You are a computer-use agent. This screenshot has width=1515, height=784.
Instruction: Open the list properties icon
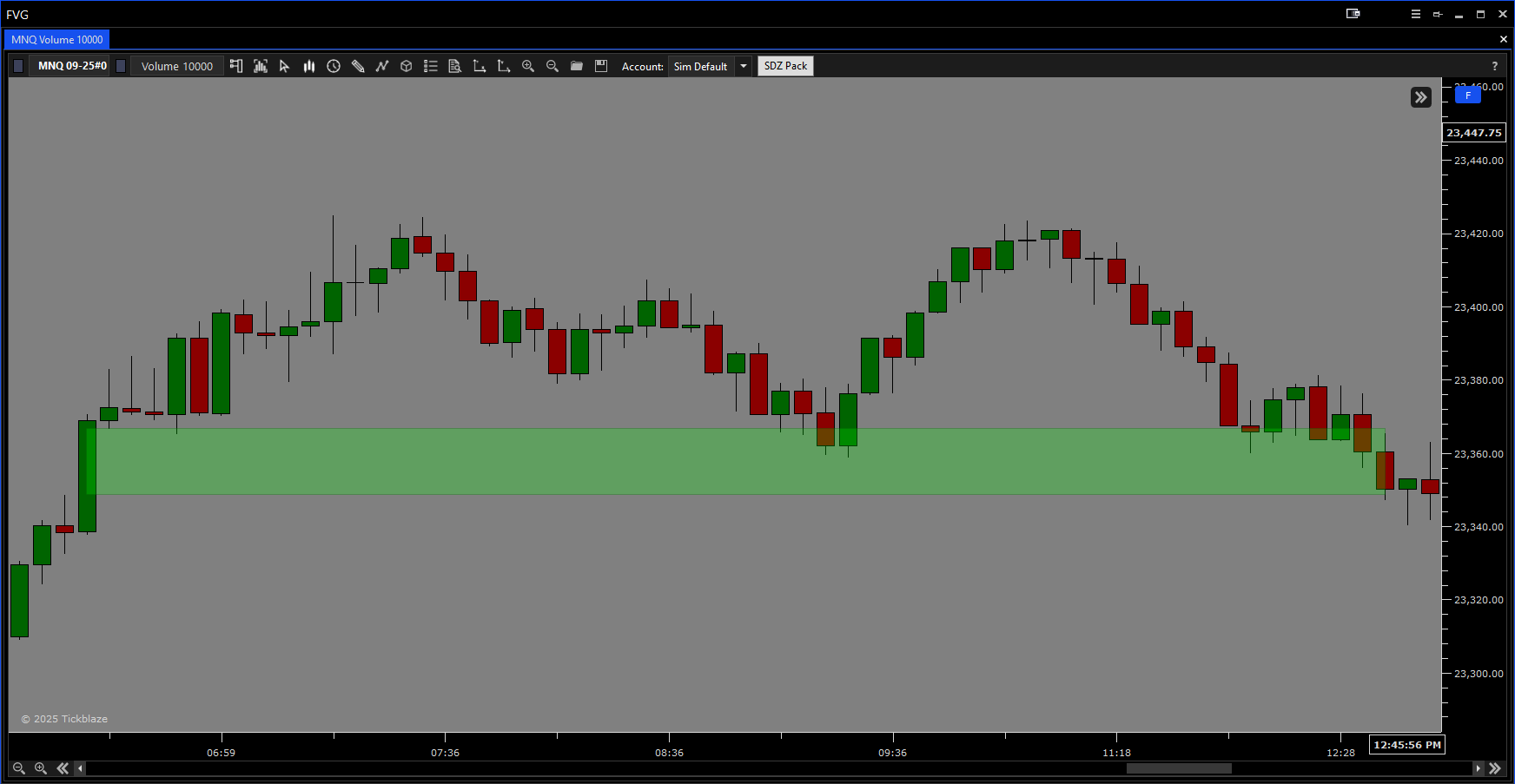(x=431, y=66)
